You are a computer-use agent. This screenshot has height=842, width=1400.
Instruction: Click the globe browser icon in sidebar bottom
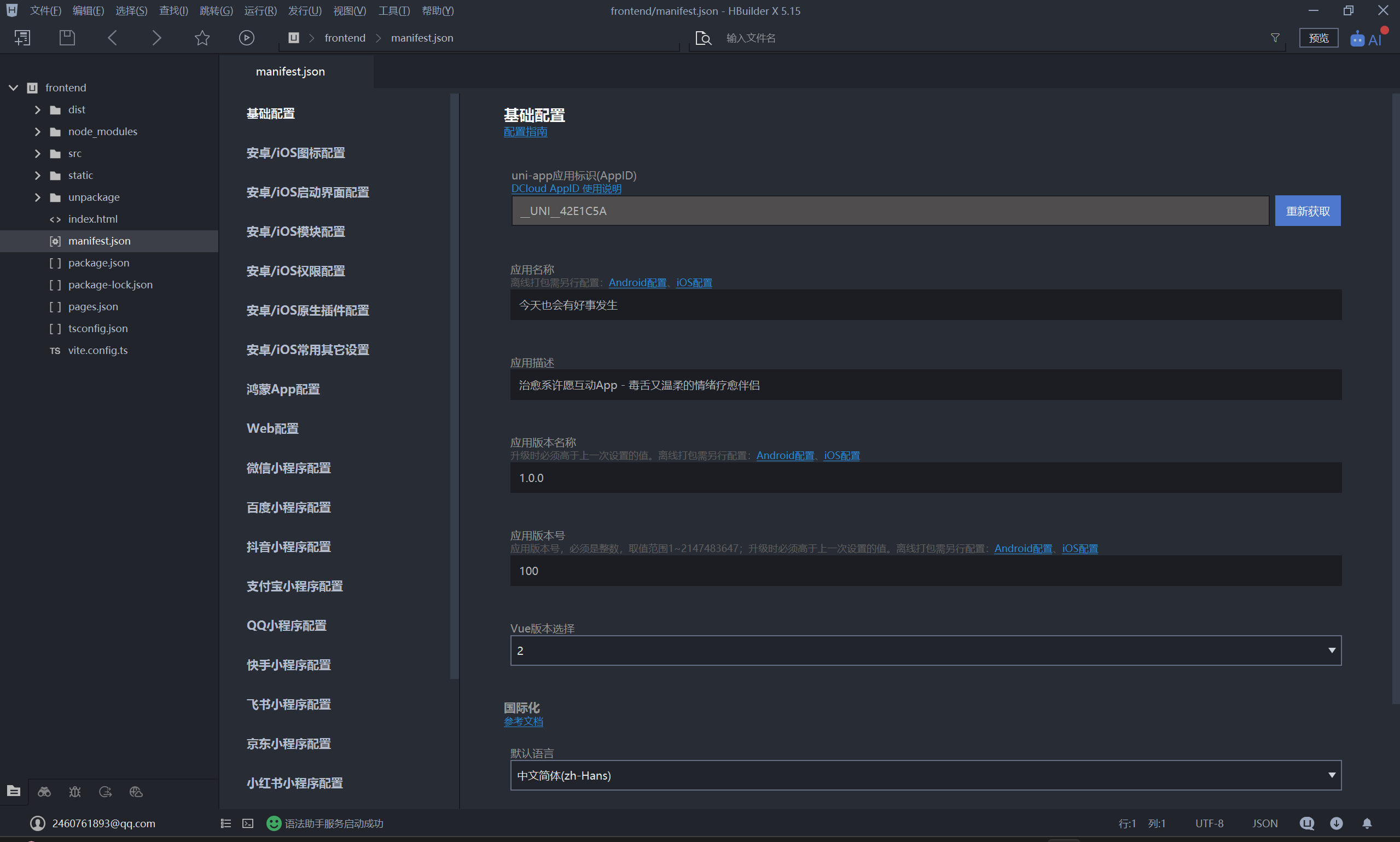tap(136, 791)
